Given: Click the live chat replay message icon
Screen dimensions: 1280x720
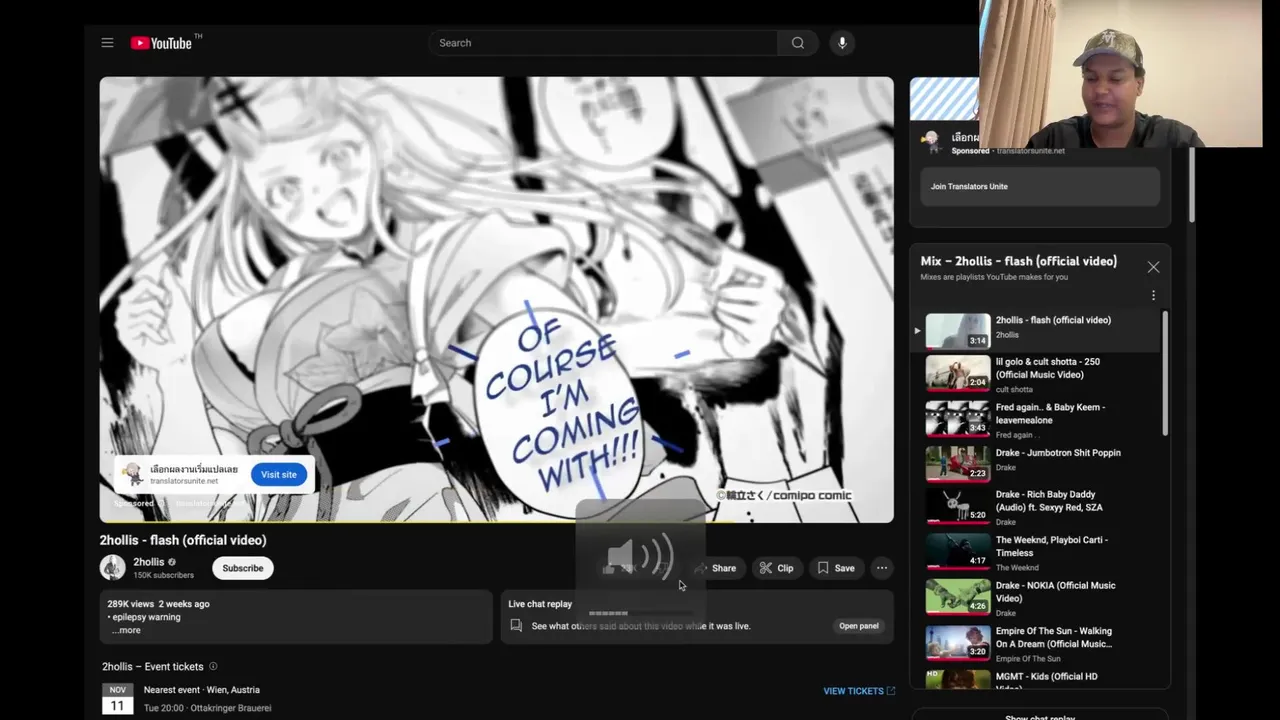Looking at the screenshot, I should coord(516,626).
